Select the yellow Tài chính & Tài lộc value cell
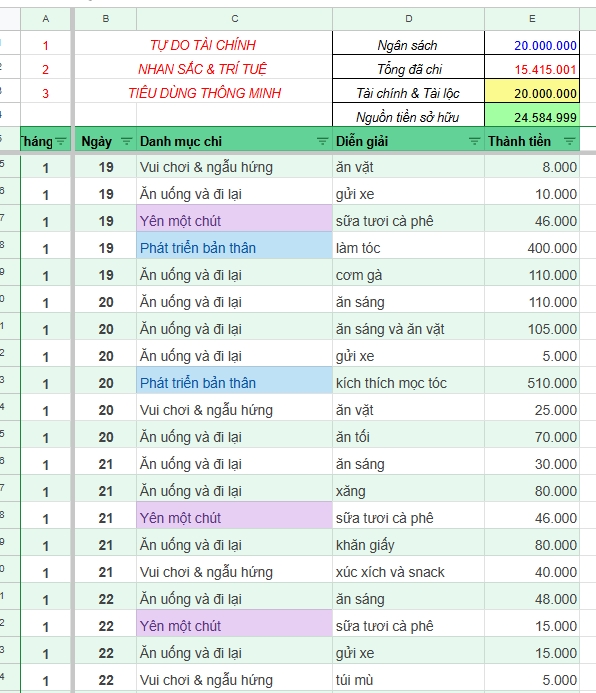The image size is (596, 693). click(x=532, y=91)
